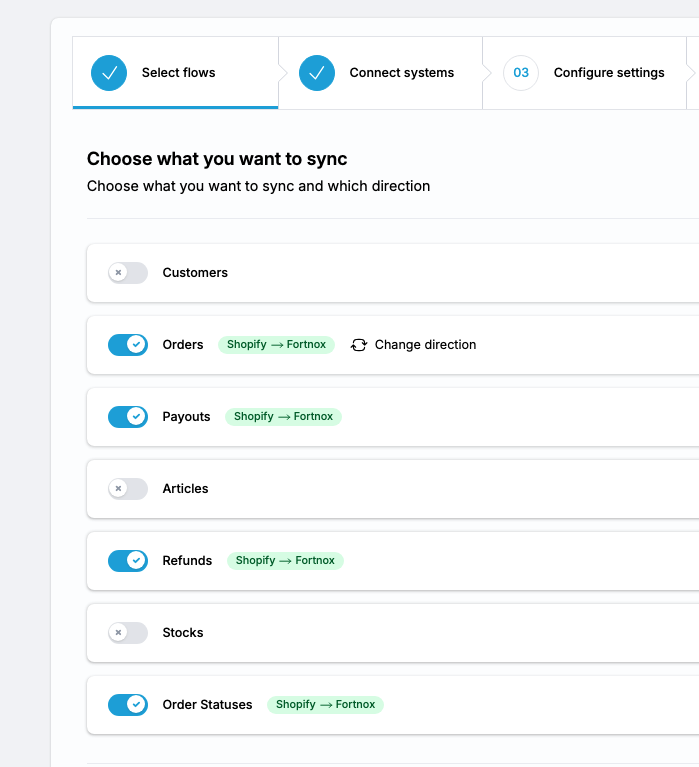Image resolution: width=699 pixels, height=767 pixels.
Task: Click the Stocks row label
Action: click(x=183, y=632)
